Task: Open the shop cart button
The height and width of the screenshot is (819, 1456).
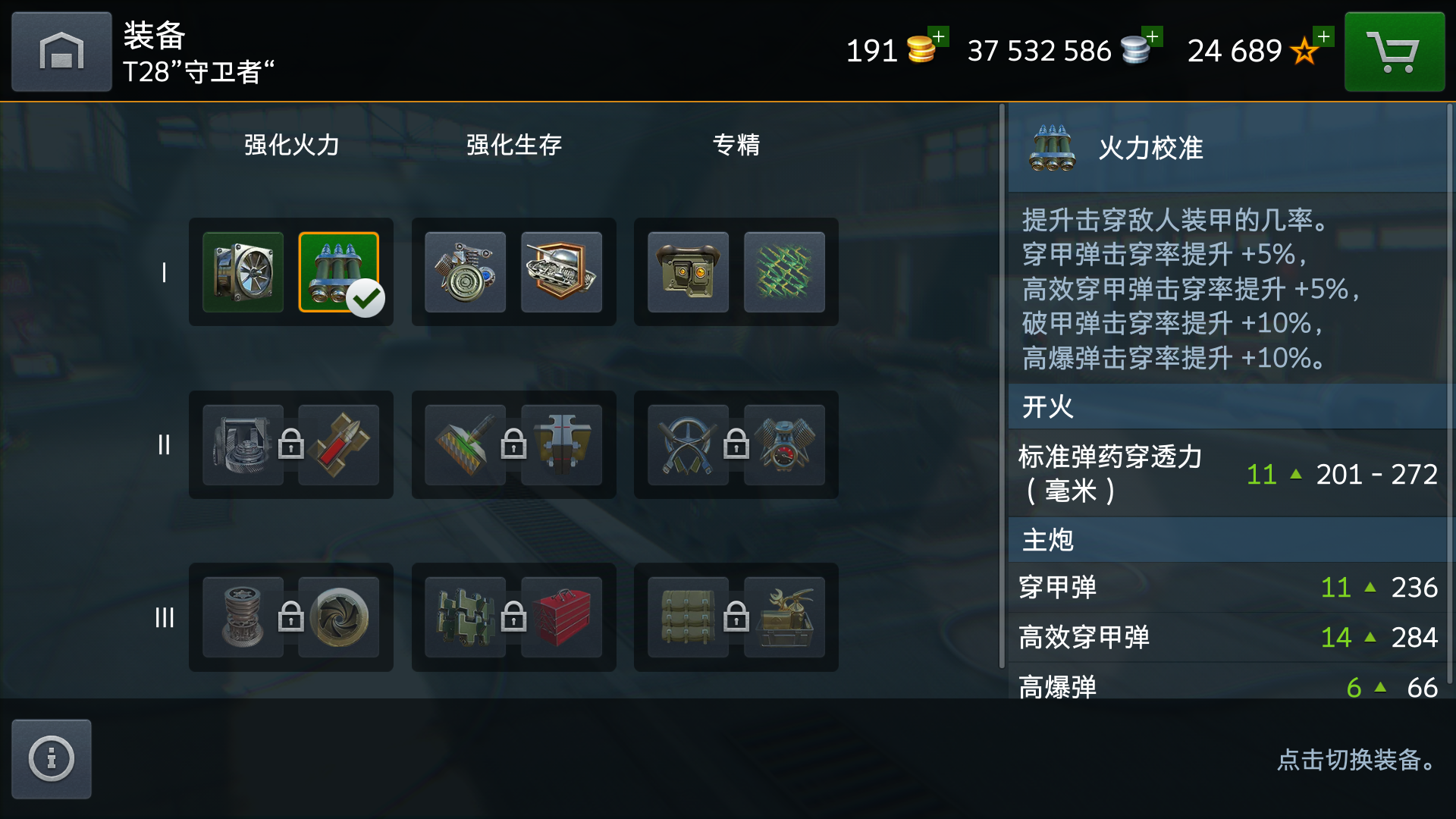Action: (1395, 52)
